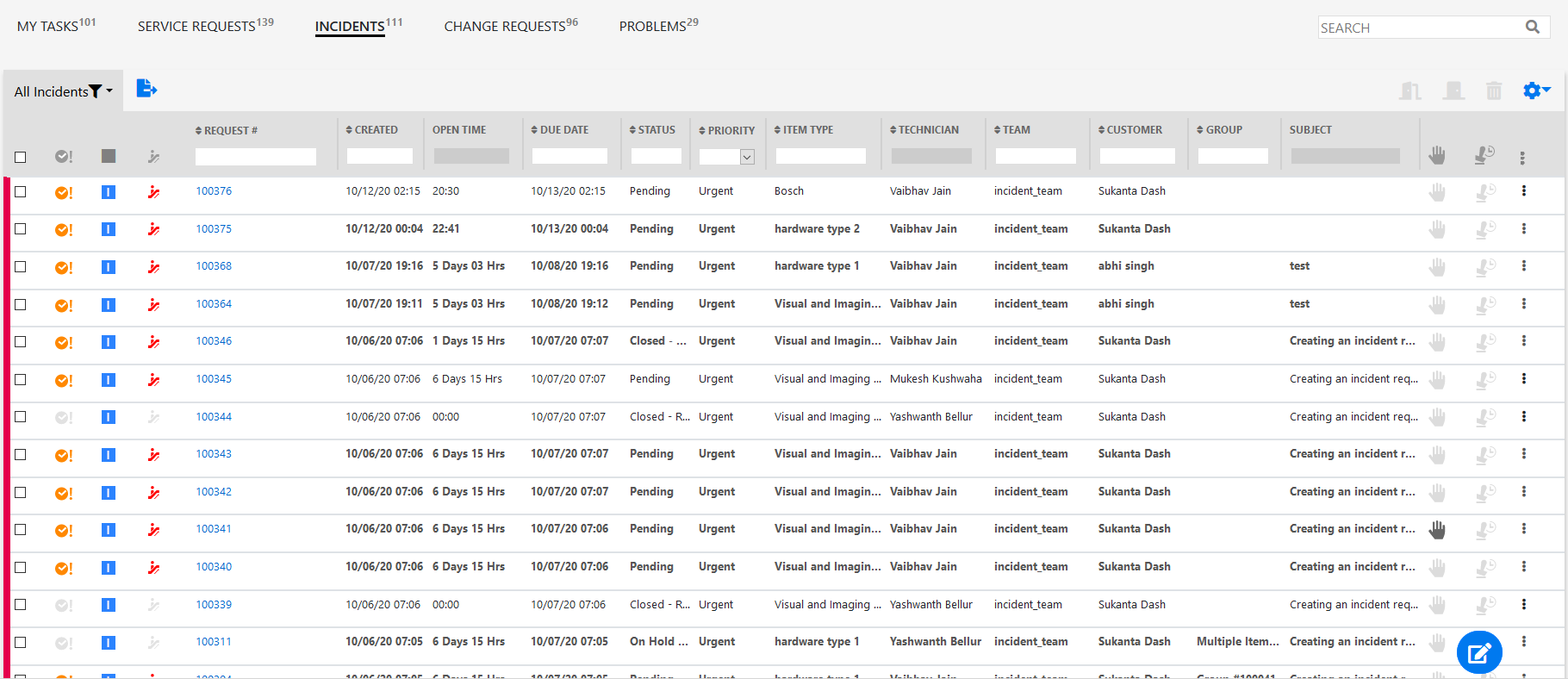Click the pick-up hand icon in header
This screenshot has height=679, width=1568.
1437,155
